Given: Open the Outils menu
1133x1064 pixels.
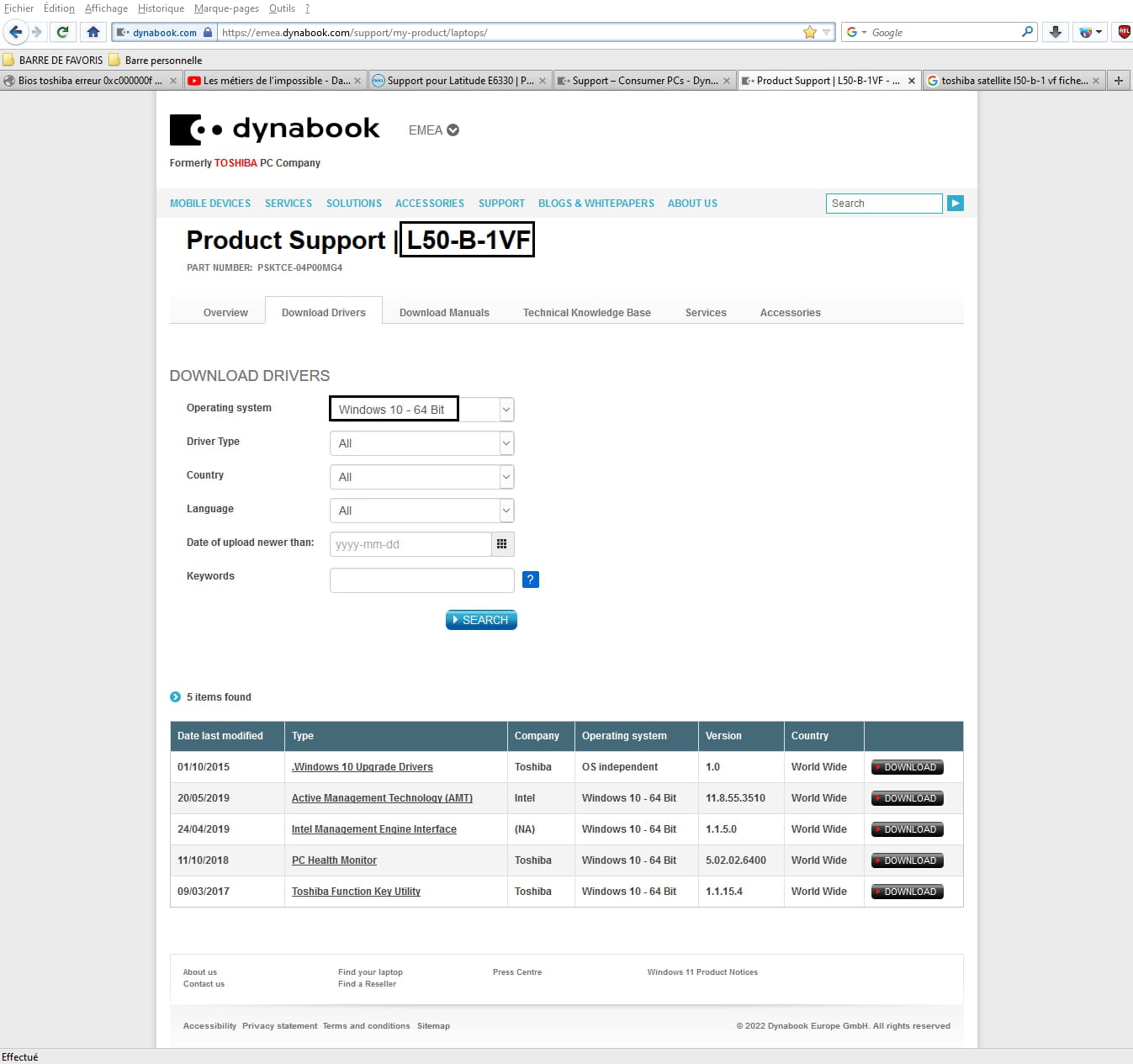Looking at the screenshot, I should click(282, 8).
